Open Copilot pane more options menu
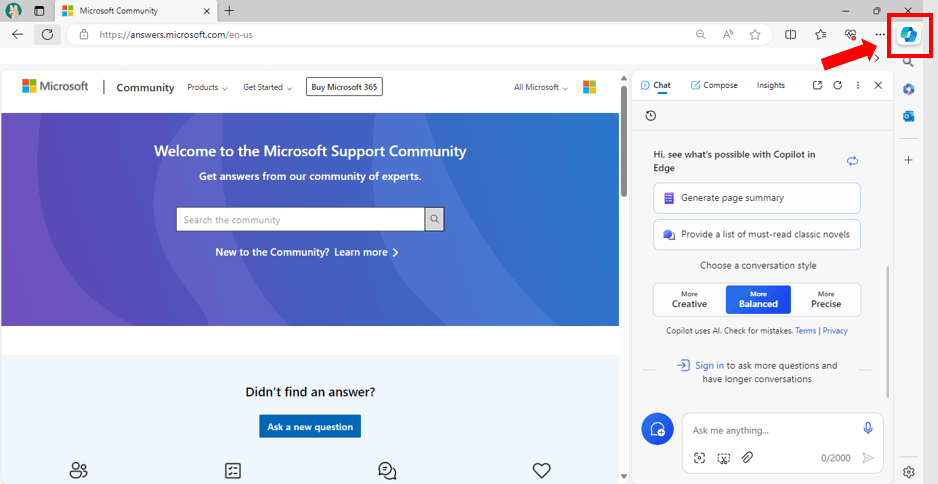This screenshot has width=938, height=484. (858, 86)
